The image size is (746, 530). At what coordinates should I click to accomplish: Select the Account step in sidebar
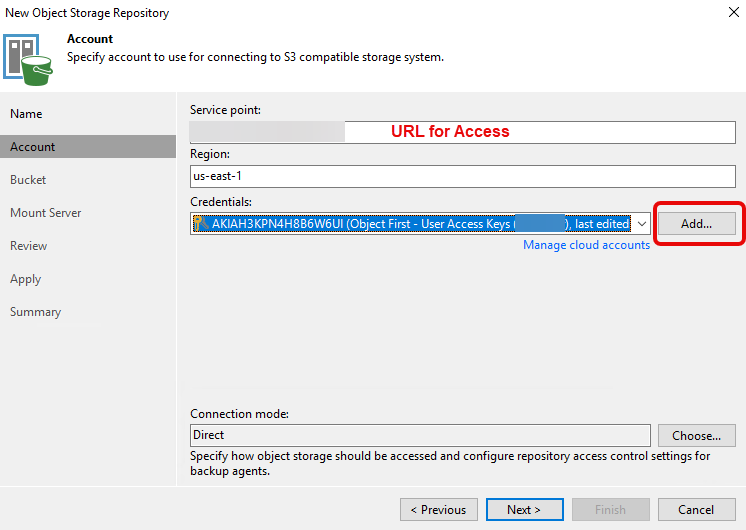(33, 147)
